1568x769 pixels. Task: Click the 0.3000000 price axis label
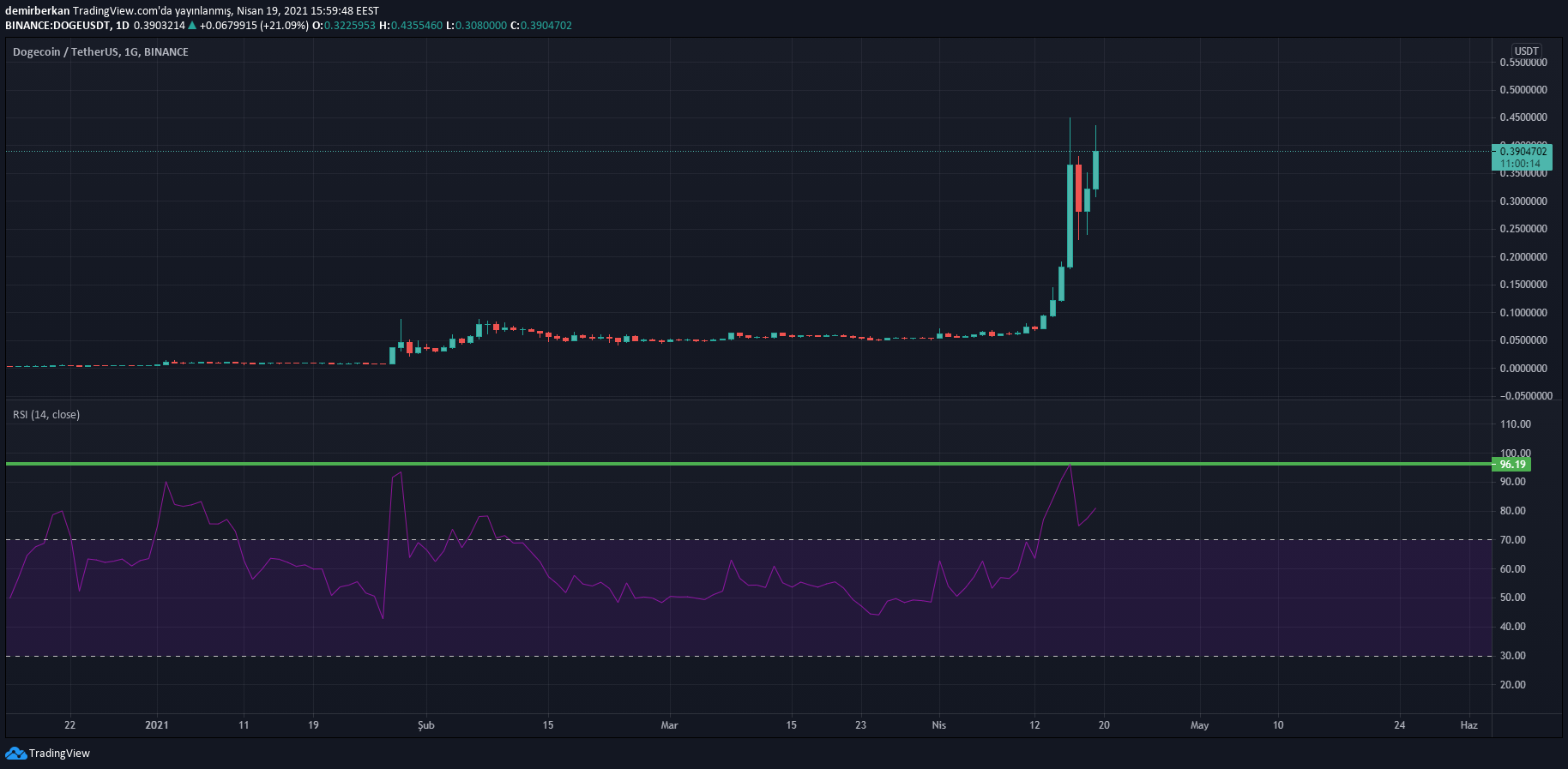1523,201
